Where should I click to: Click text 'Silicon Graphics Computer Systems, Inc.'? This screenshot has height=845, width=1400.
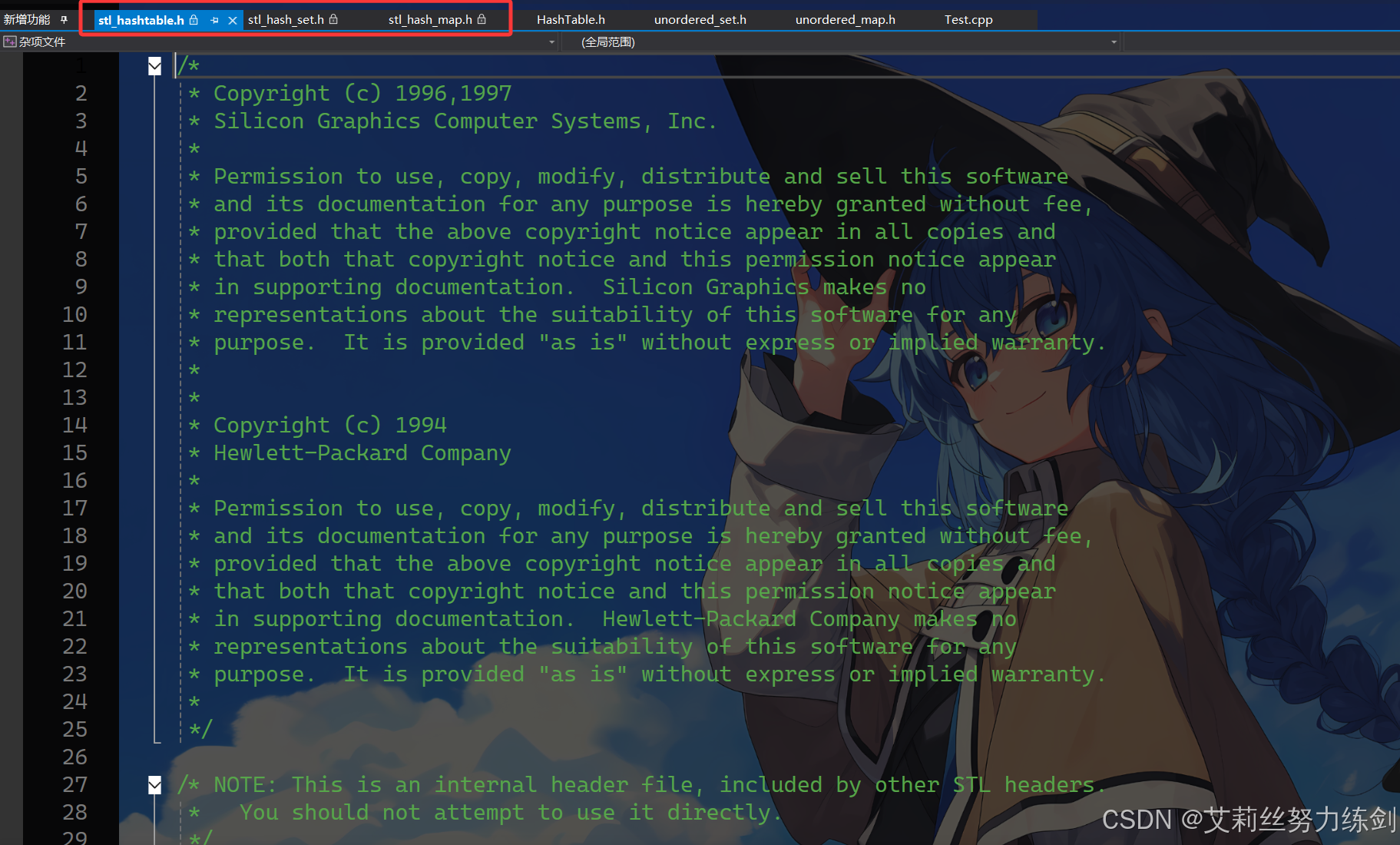coord(465,121)
